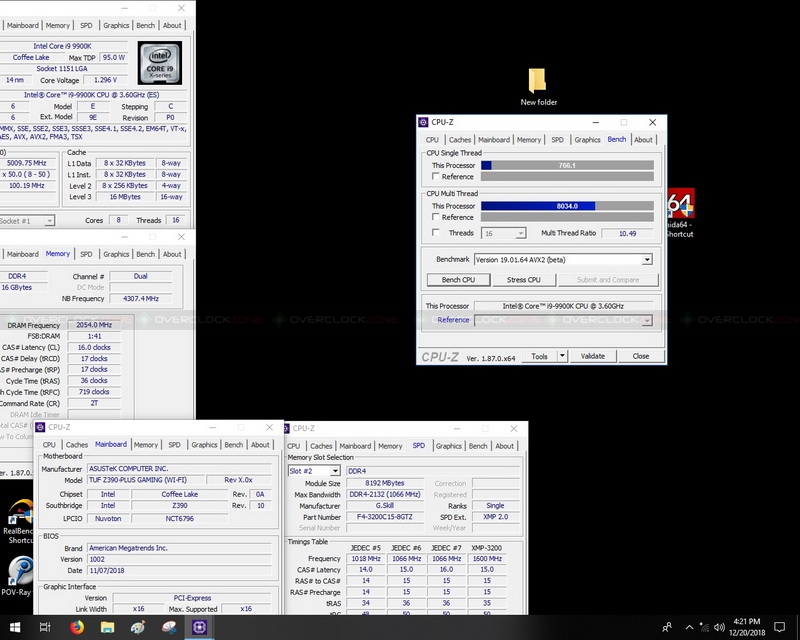Switch to Memory tab in Mainboard window
The image size is (800, 640).
click(146, 445)
